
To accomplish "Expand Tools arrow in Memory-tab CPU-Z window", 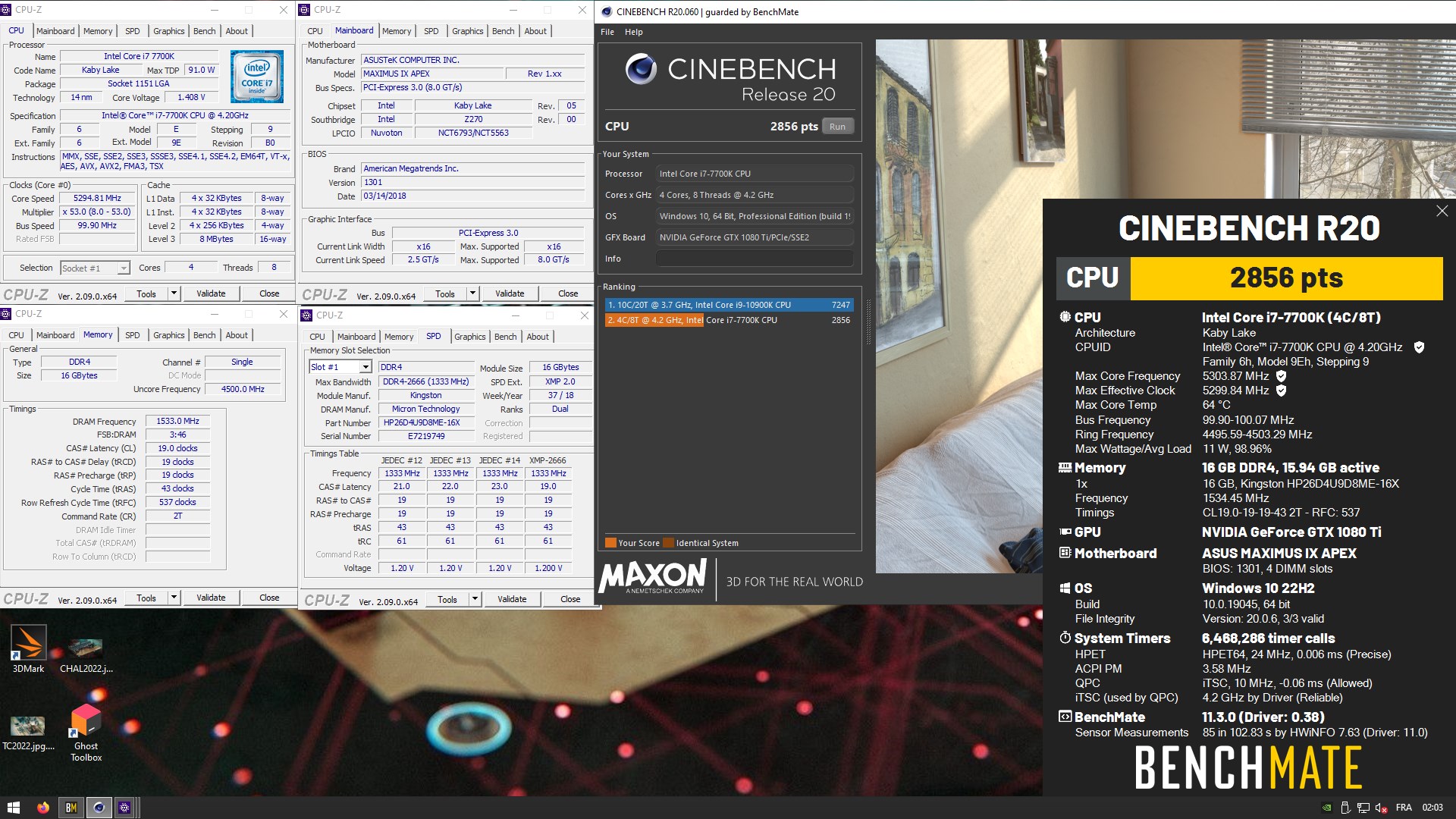I will [174, 598].
